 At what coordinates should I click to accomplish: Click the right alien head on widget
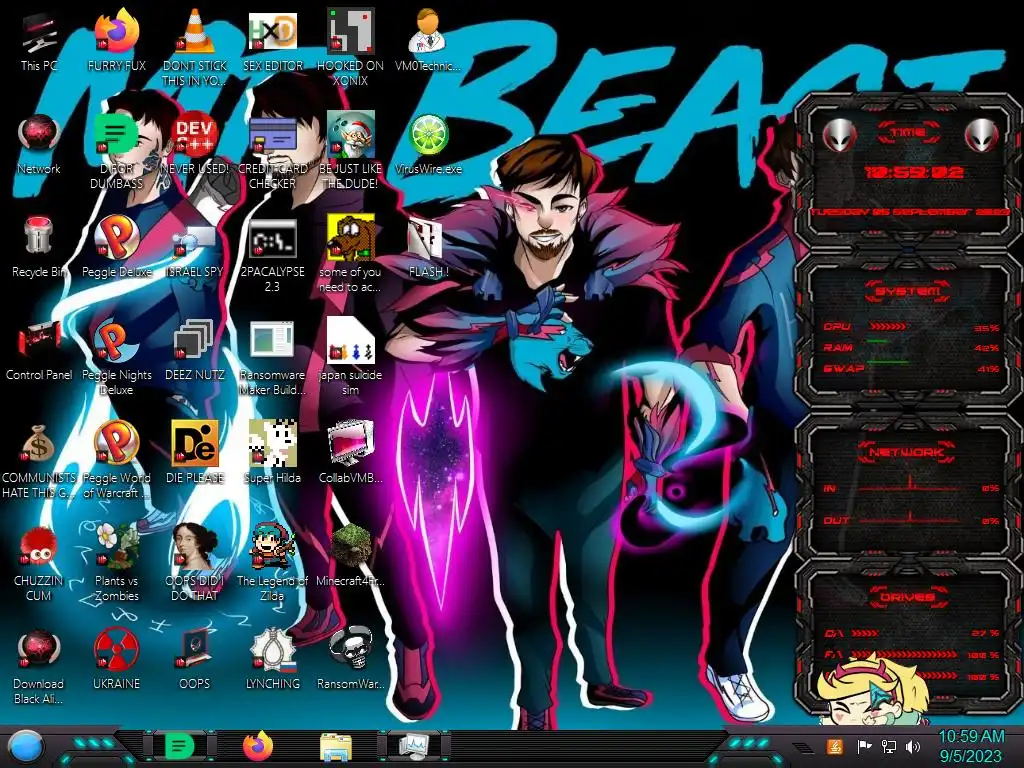click(982, 135)
